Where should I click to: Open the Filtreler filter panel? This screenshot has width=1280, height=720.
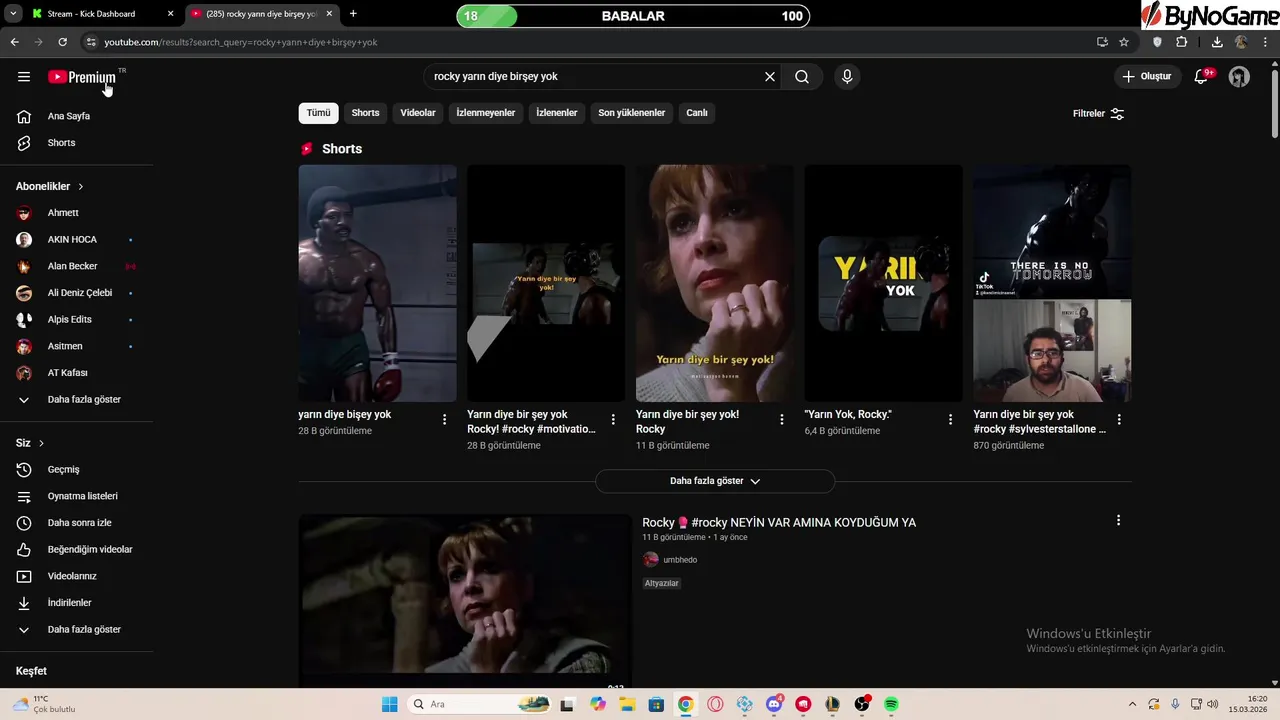pyautogui.click(x=1098, y=114)
